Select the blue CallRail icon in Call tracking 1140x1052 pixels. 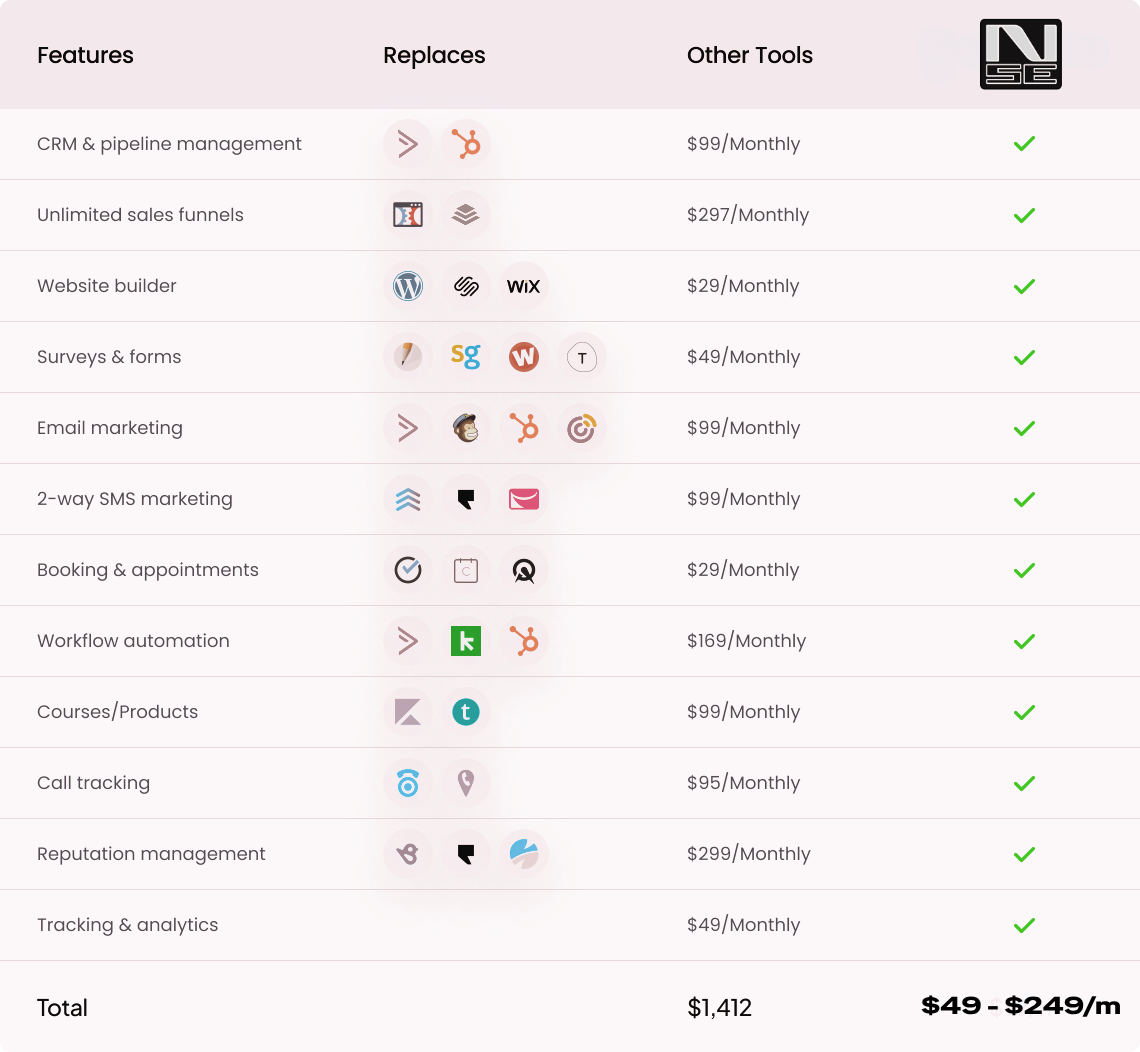click(x=408, y=783)
